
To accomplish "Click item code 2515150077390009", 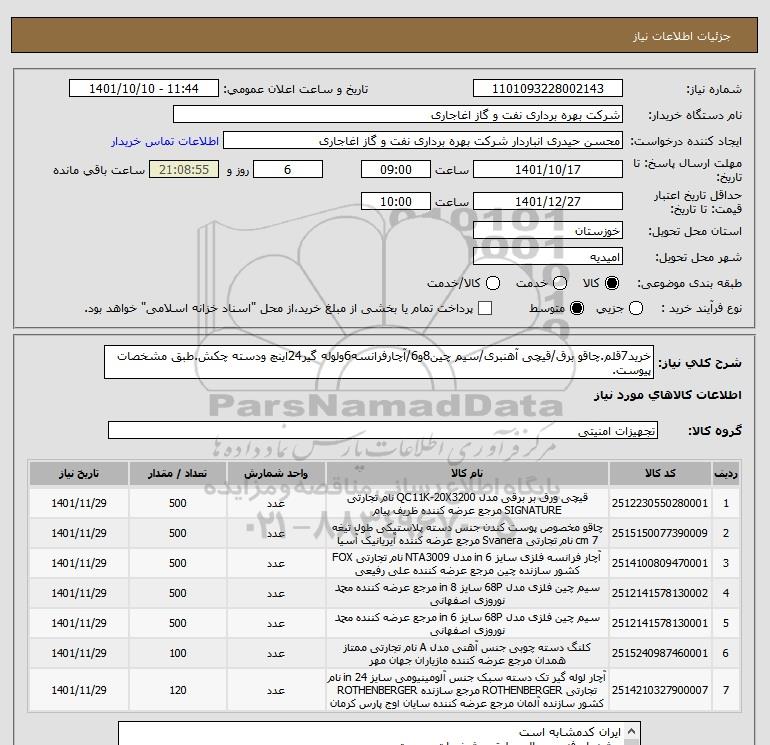I will (x=660, y=534).
